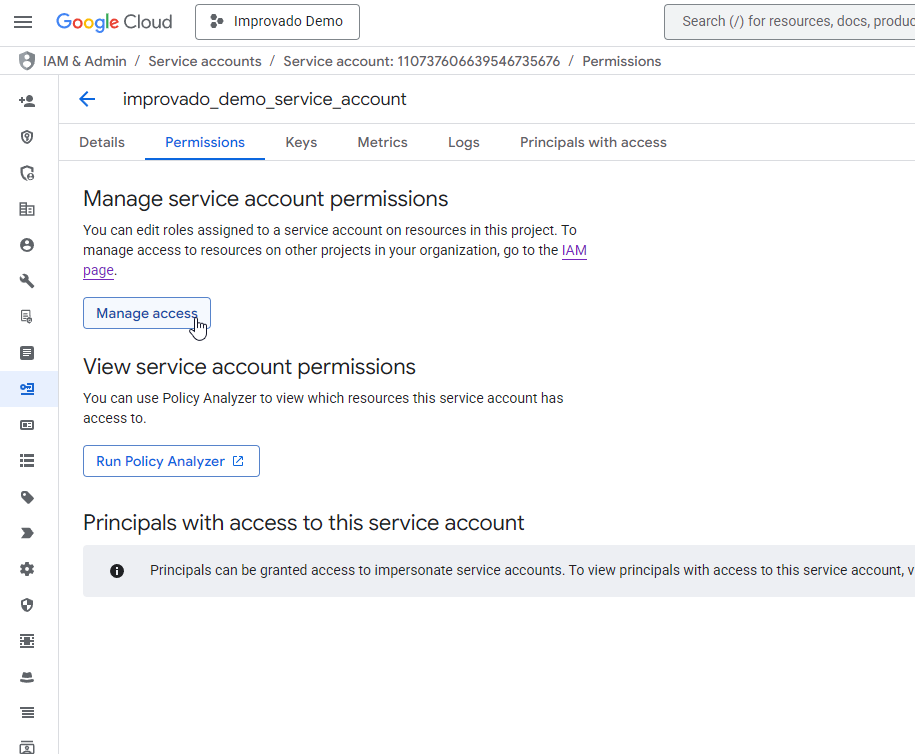Focus the search resources input field

coord(790,22)
